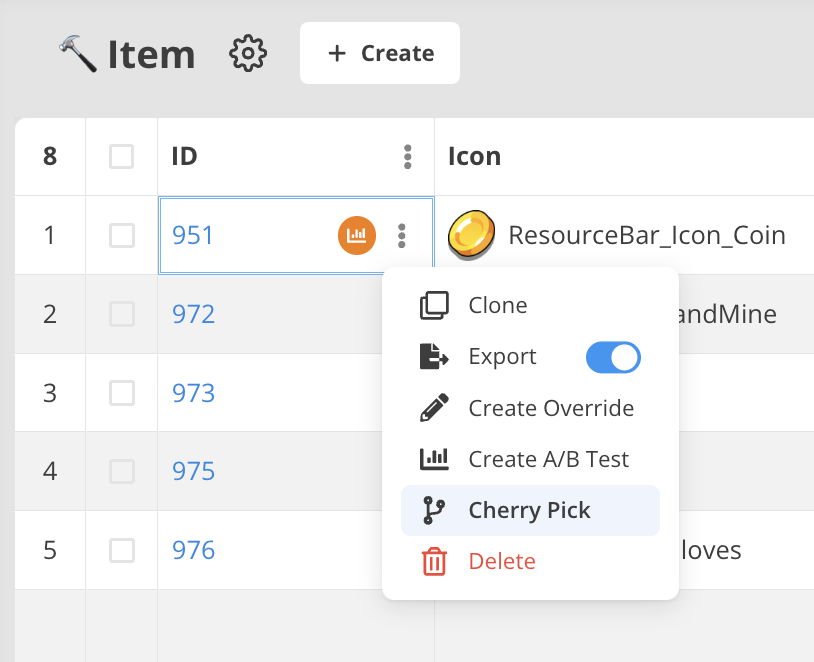Open the Item settings gear
The image size is (814, 662).
(248, 53)
